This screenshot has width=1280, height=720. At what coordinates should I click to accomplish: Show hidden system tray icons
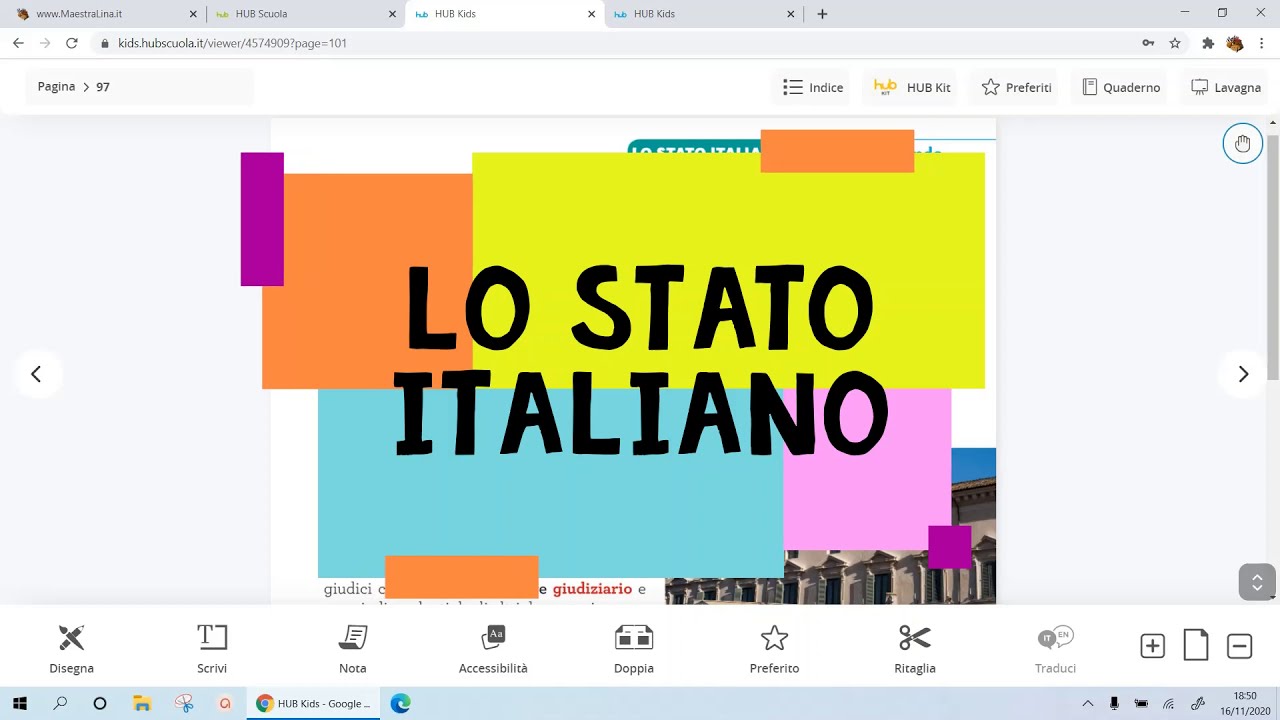pyautogui.click(x=1088, y=703)
